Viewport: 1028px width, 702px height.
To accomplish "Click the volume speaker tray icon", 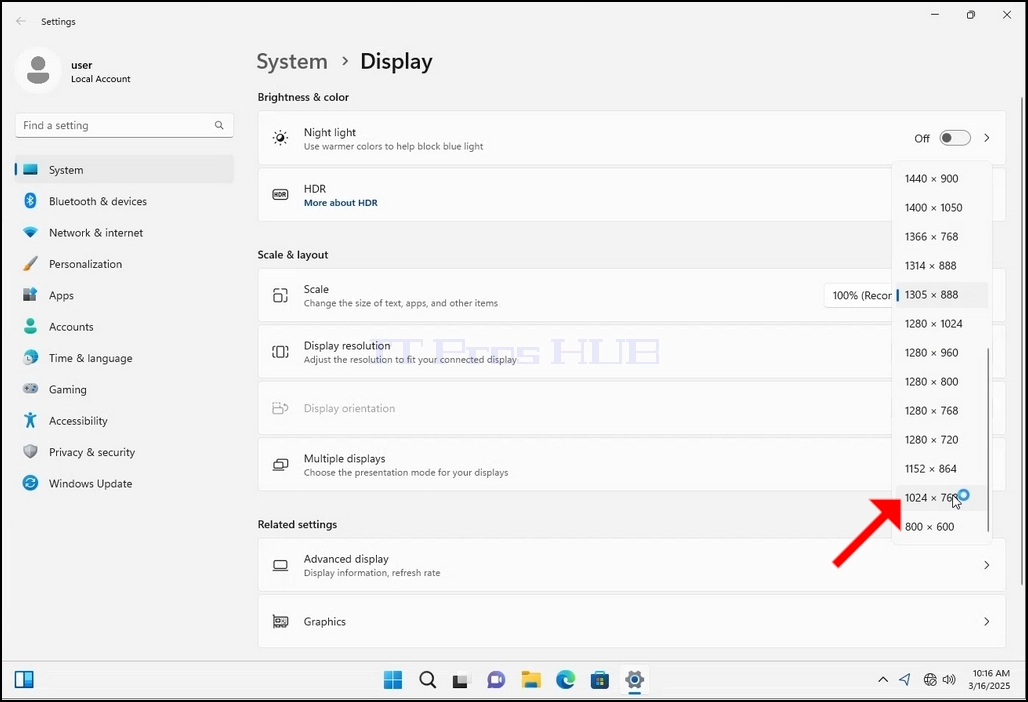I will (x=949, y=680).
